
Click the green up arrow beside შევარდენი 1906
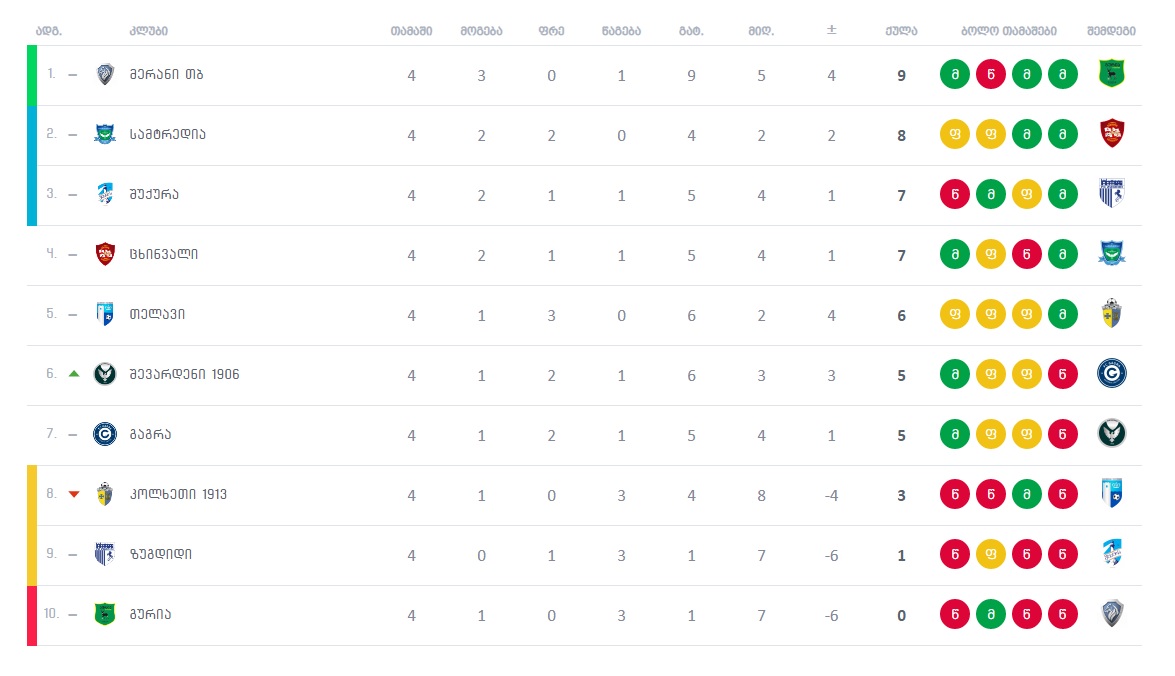(73, 373)
